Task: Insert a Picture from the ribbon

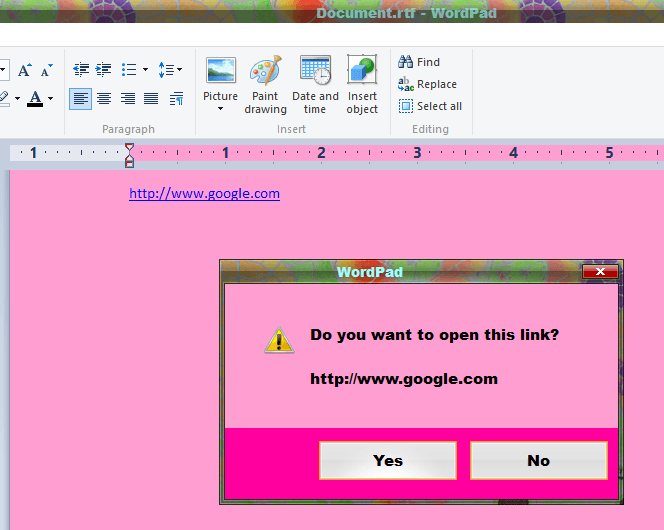Action: point(221,77)
